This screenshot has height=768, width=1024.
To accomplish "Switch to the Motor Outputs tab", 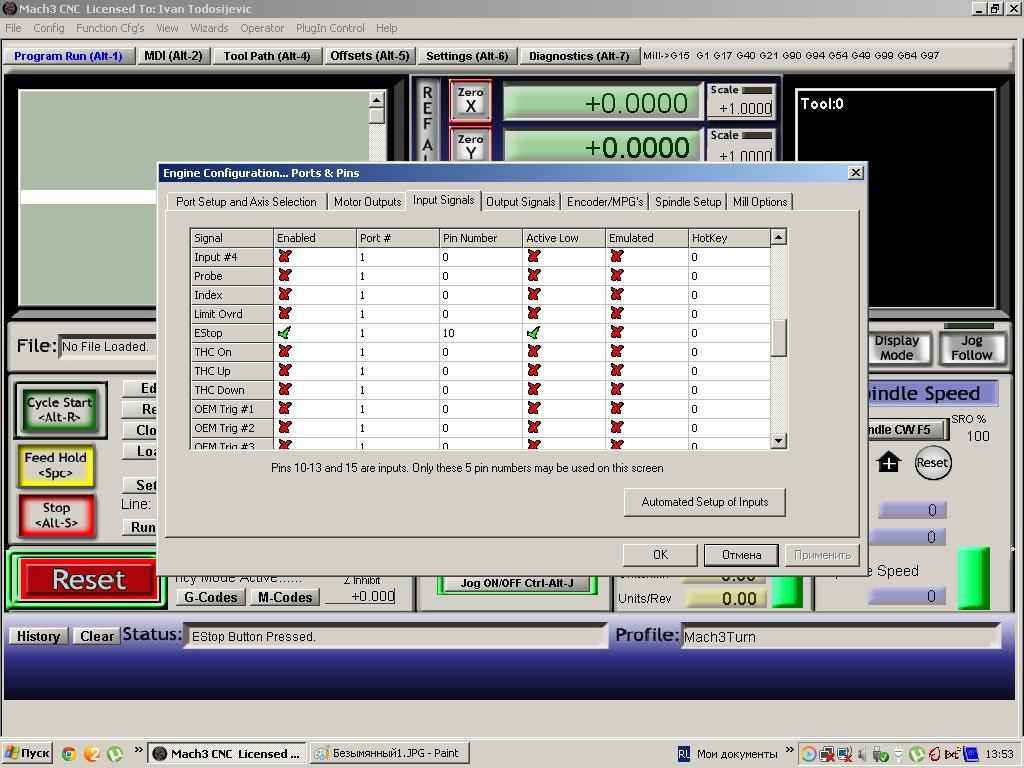I will pos(367,202).
